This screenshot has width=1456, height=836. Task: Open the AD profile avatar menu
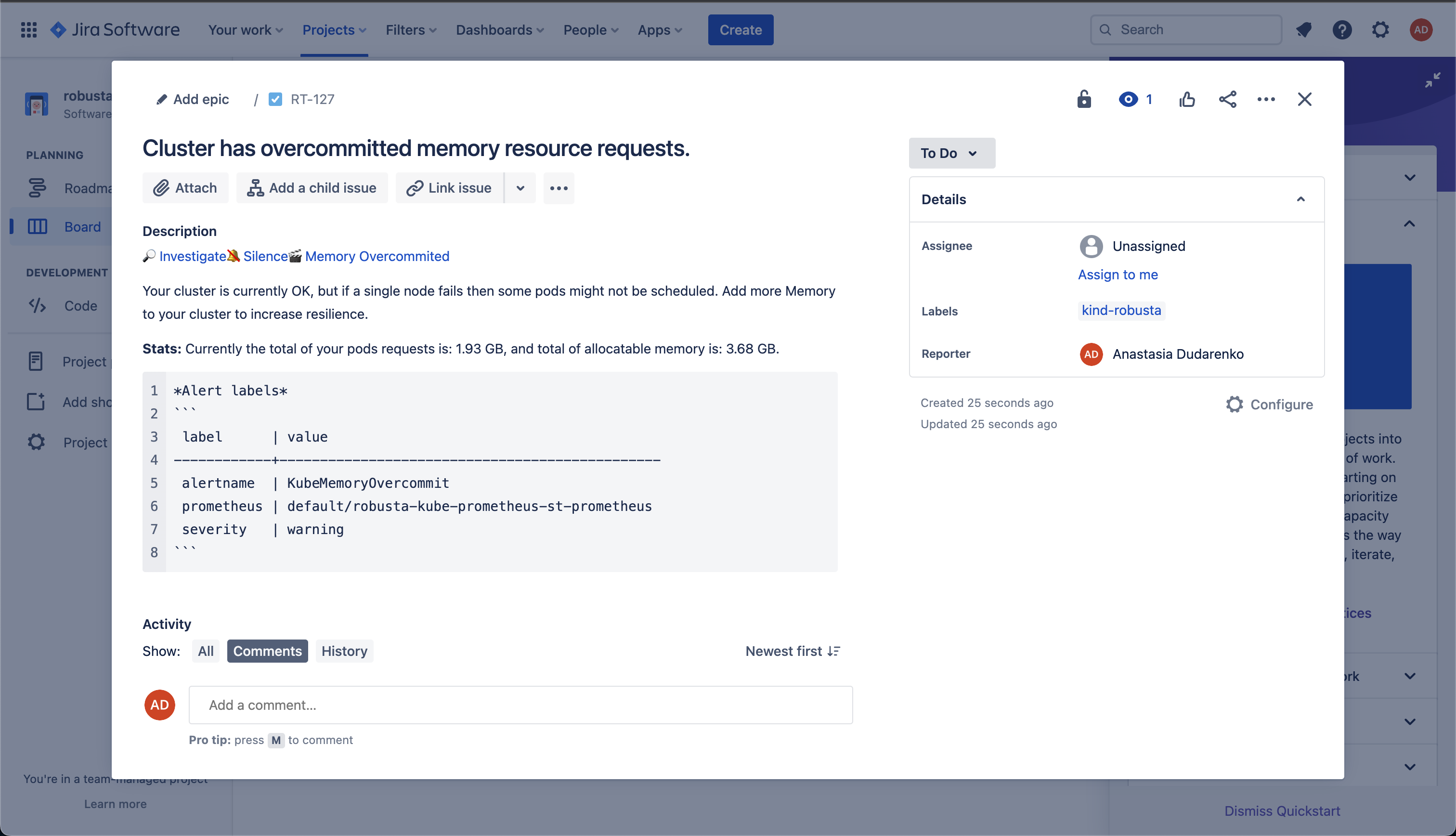pyautogui.click(x=1421, y=30)
